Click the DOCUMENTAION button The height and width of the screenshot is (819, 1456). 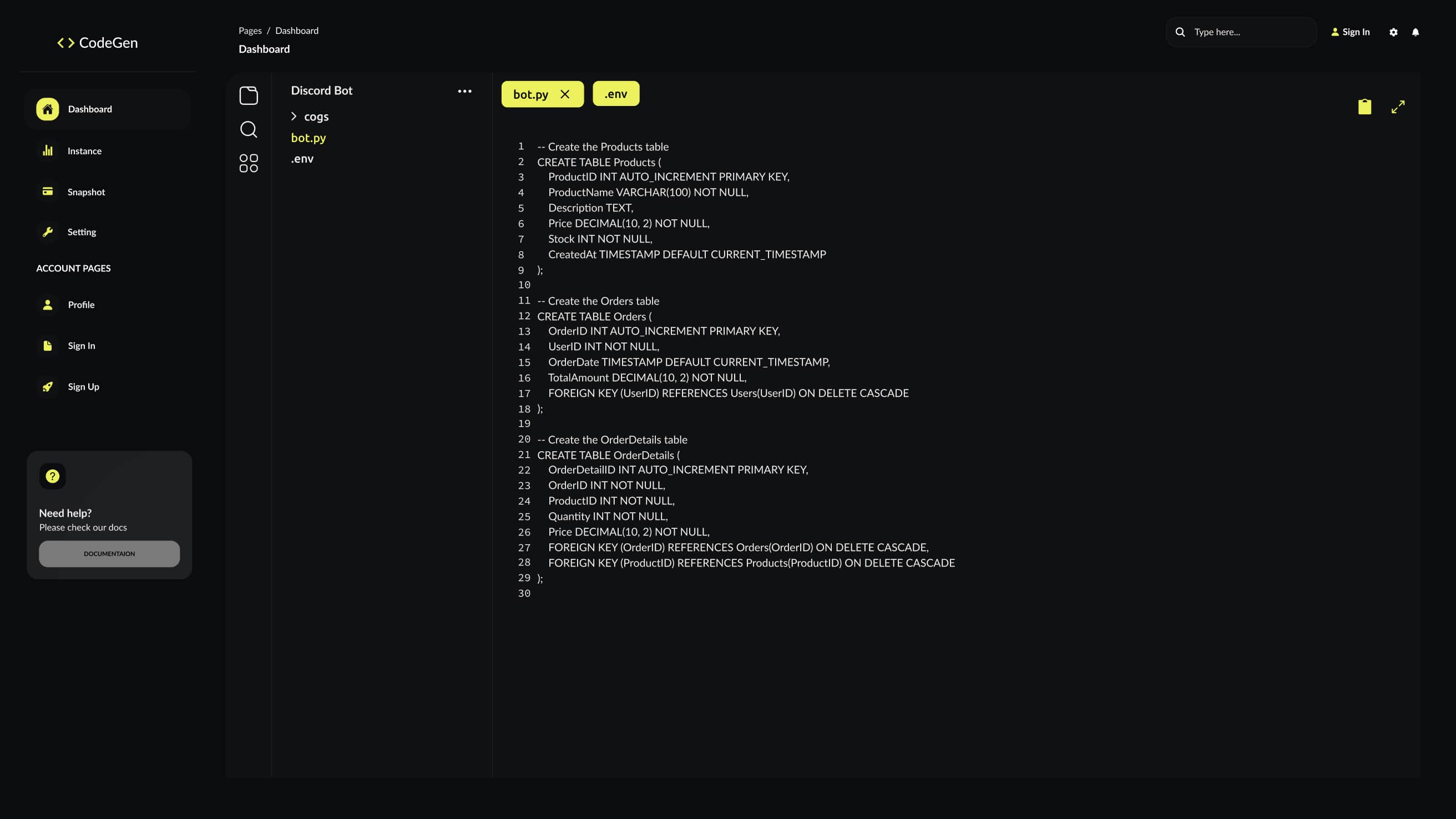click(109, 554)
